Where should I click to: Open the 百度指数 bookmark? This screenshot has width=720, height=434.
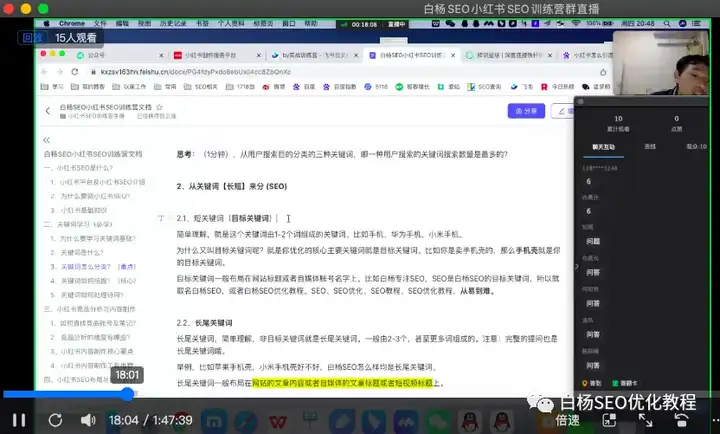pyautogui.click(x=339, y=86)
